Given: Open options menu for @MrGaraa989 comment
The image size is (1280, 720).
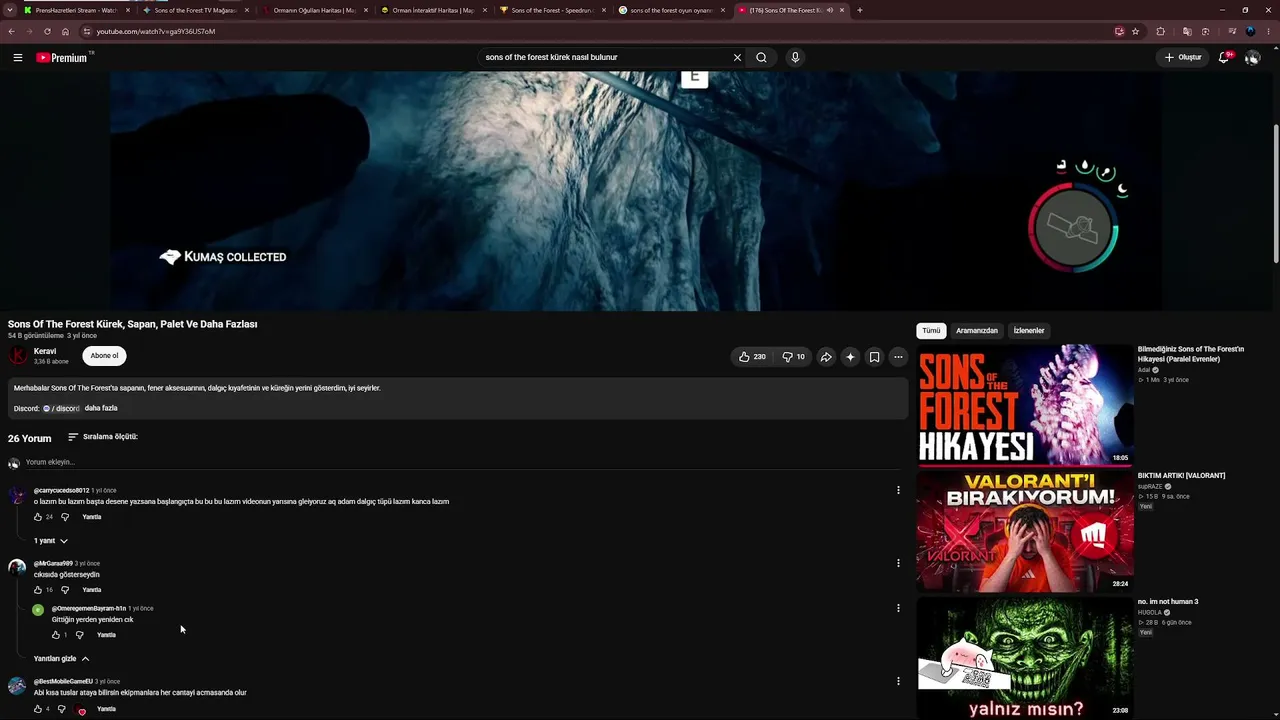Looking at the screenshot, I should click(x=898, y=563).
